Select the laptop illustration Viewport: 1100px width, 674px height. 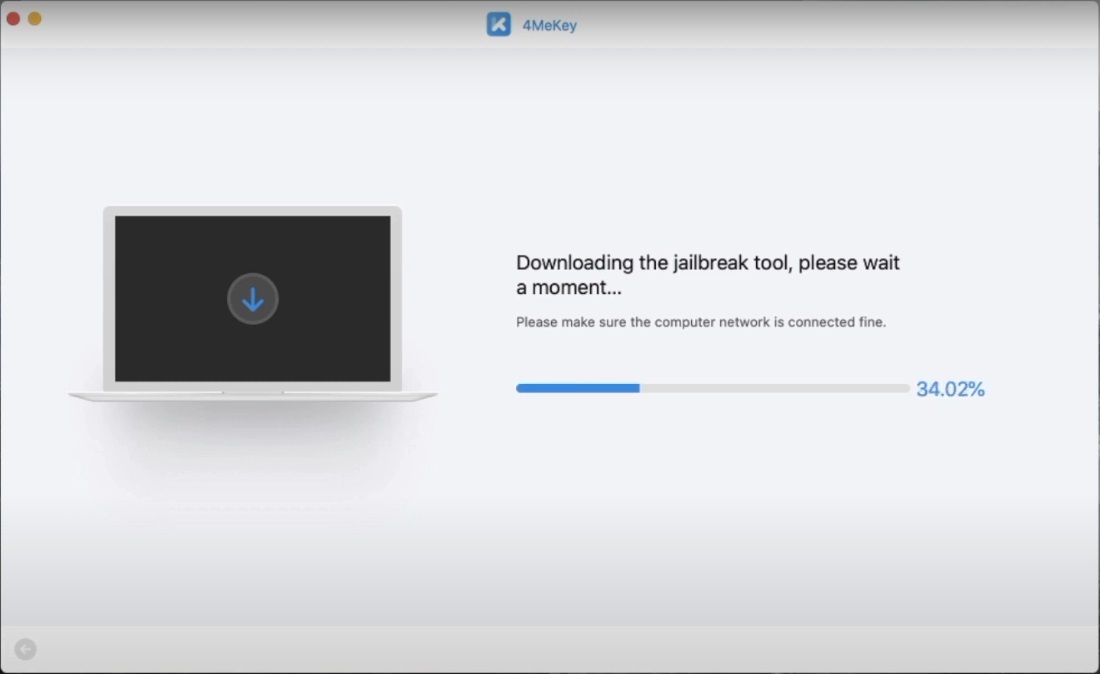tap(252, 300)
